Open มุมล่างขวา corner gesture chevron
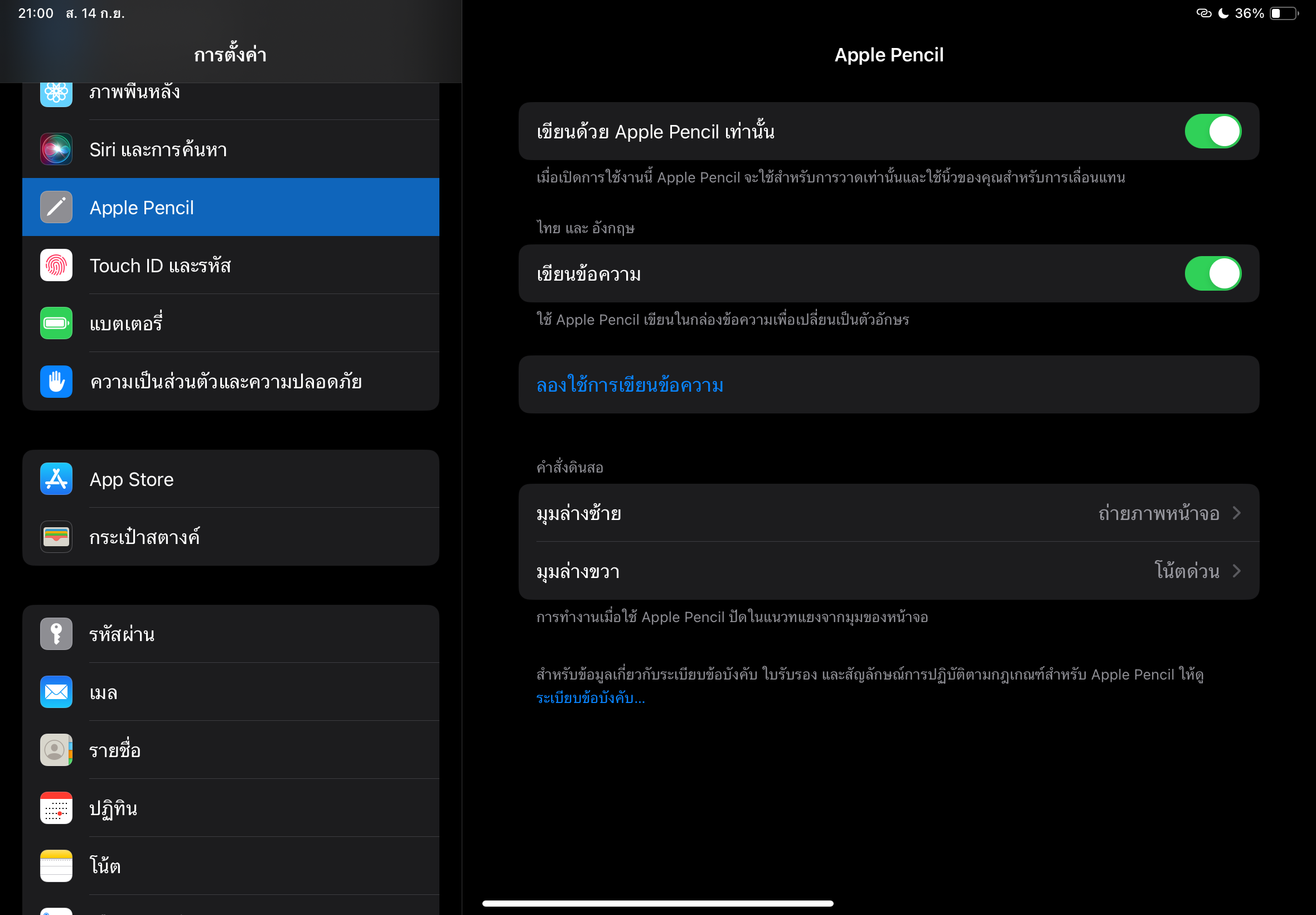This screenshot has height=915, width=1316. [x=1237, y=571]
